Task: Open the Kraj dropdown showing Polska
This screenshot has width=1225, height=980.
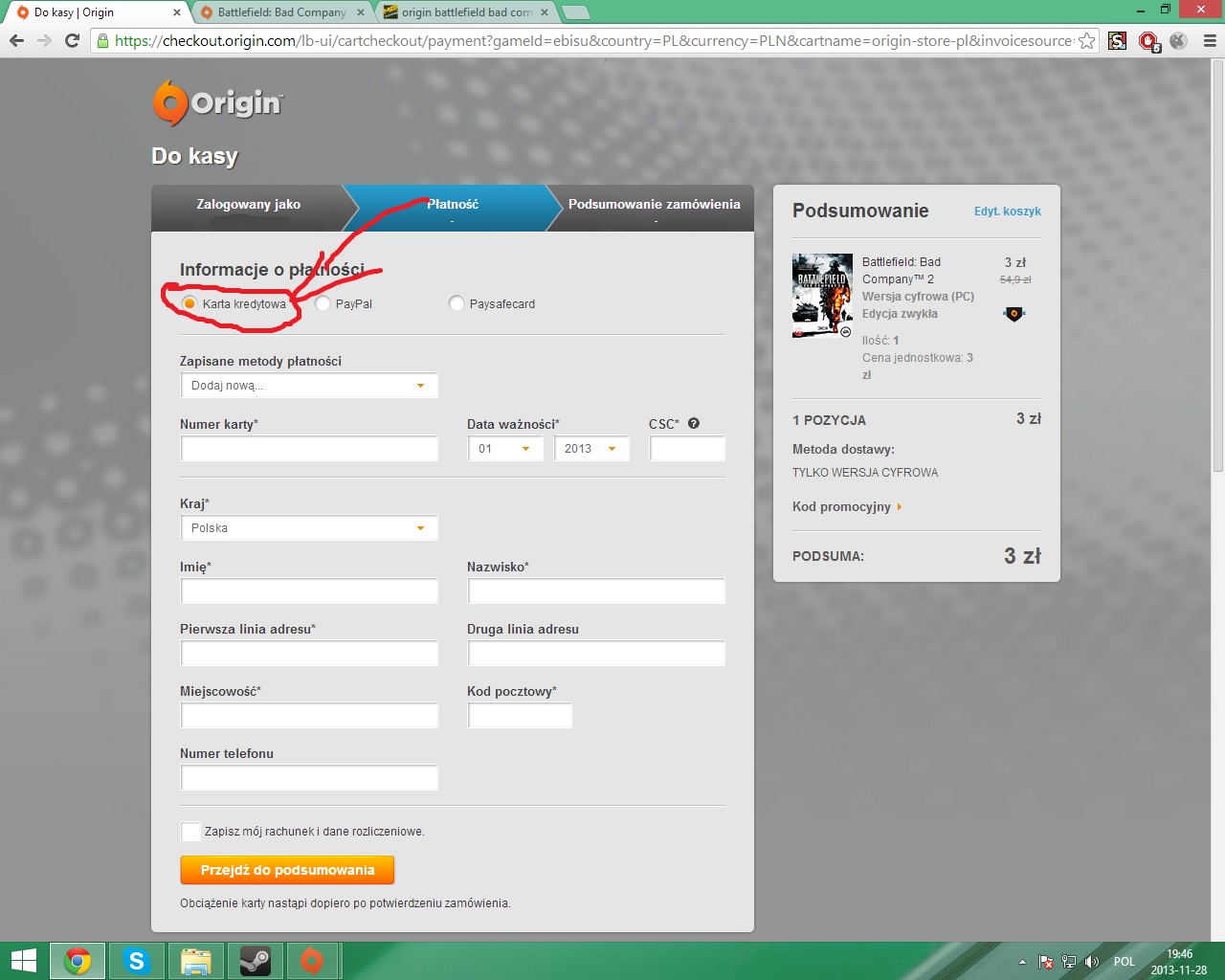Action: tap(309, 528)
